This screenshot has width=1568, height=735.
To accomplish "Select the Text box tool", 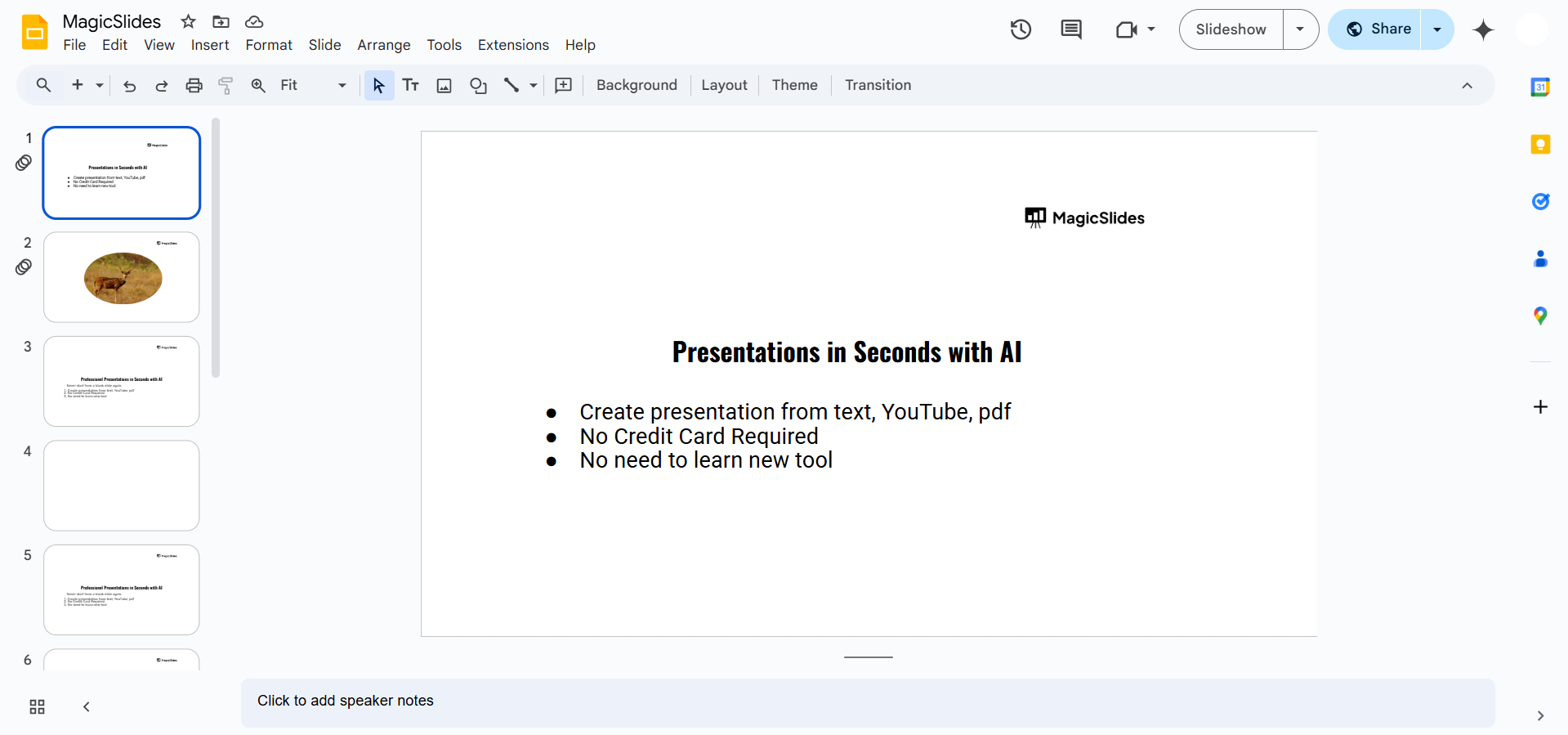I will coord(411,85).
